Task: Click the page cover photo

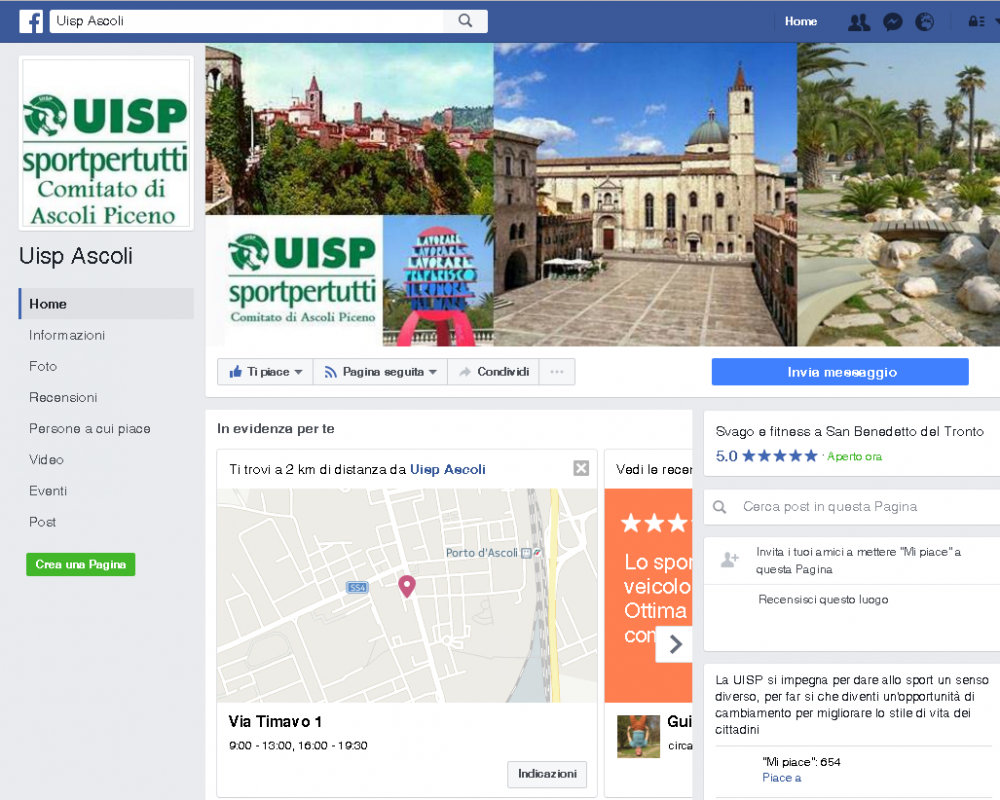Action: coord(603,195)
